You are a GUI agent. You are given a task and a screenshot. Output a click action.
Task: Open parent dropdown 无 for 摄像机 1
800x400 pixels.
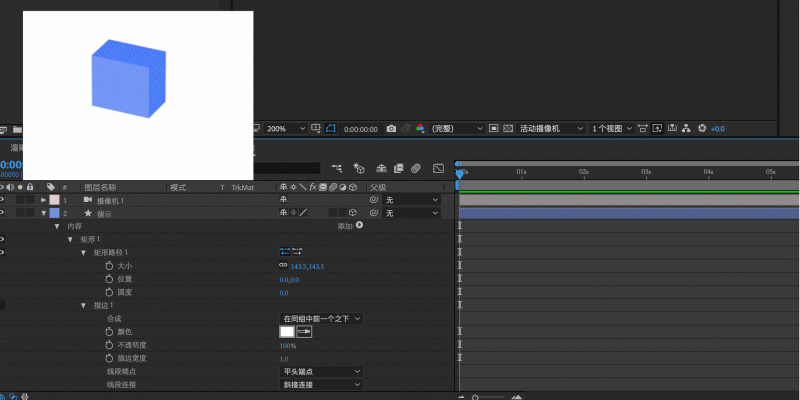[412, 199]
